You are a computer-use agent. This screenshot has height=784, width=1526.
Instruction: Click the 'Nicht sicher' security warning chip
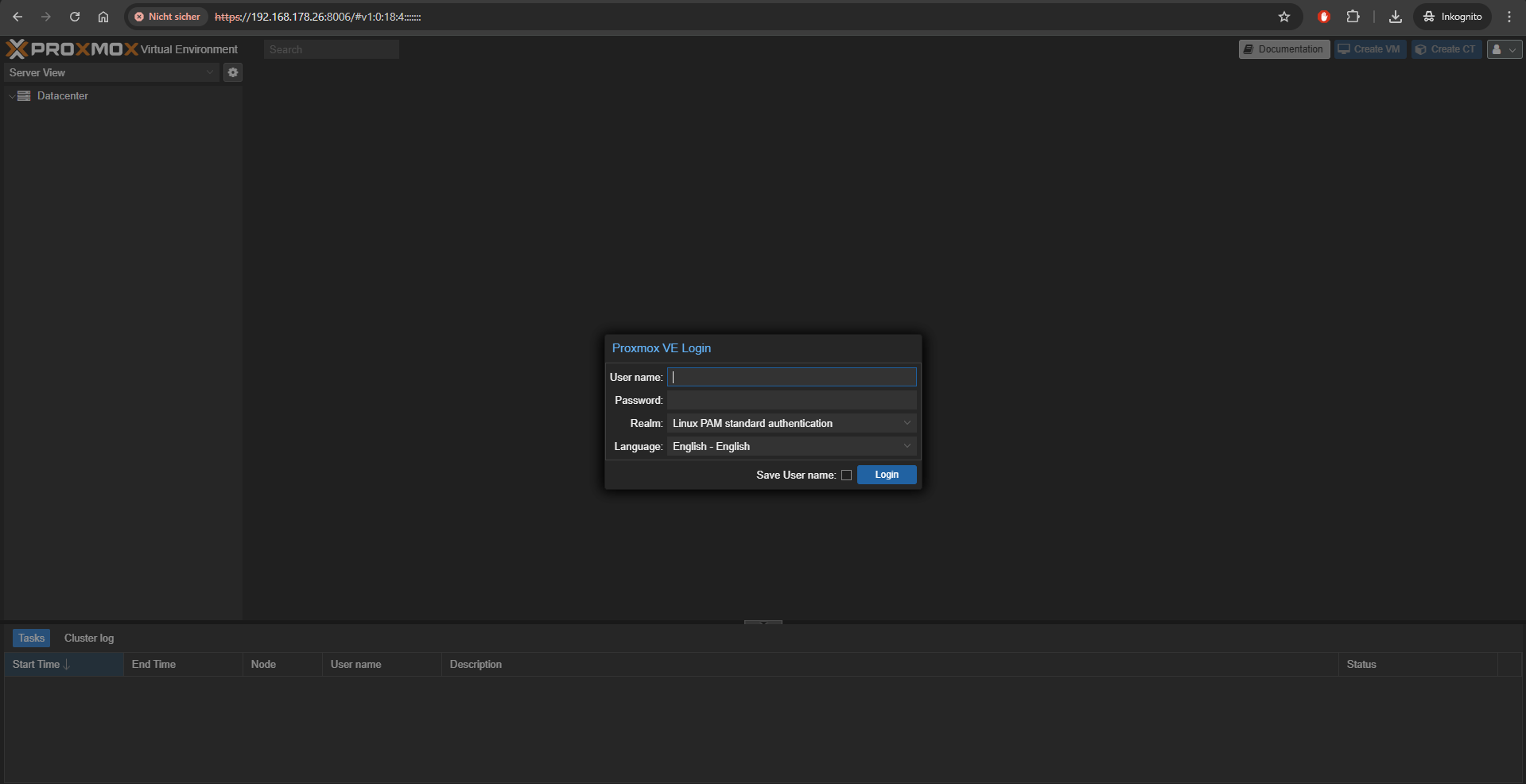[167, 17]
